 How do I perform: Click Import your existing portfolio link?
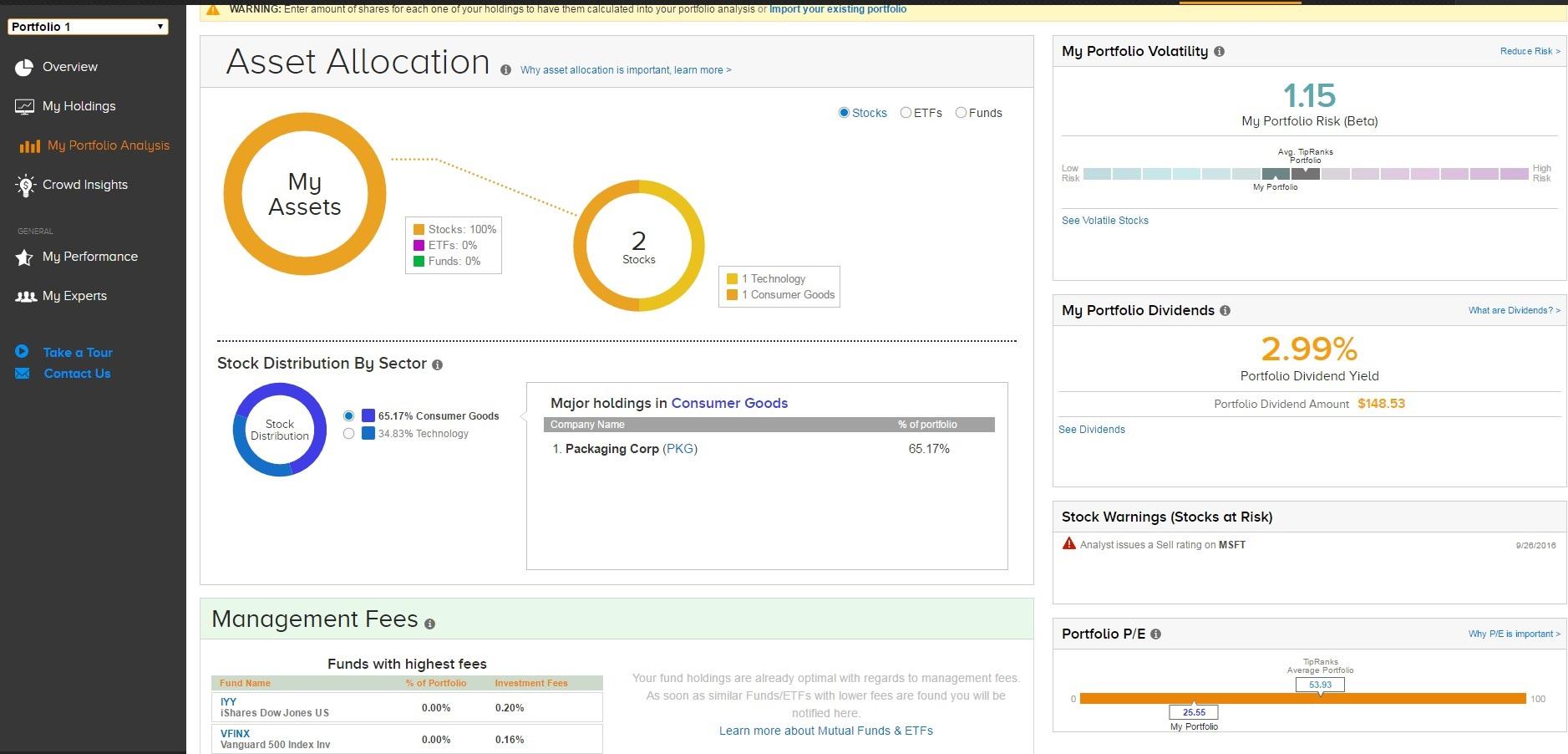click(838, 9)
